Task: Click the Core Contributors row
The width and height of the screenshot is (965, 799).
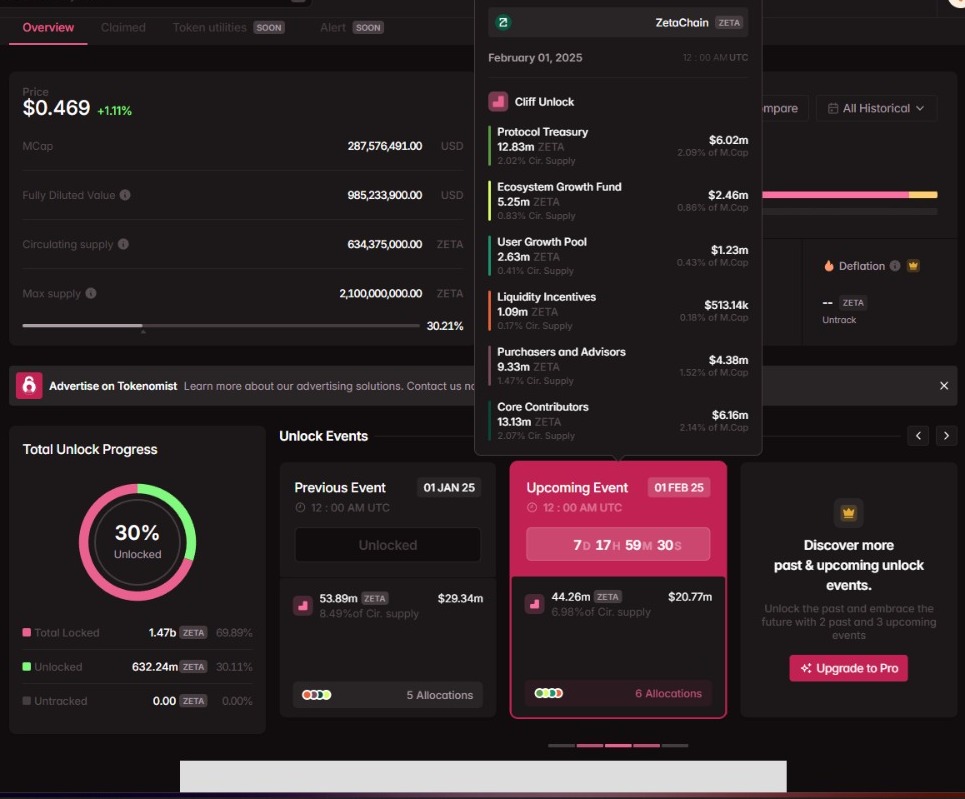Action: click(x=619, y=421)
